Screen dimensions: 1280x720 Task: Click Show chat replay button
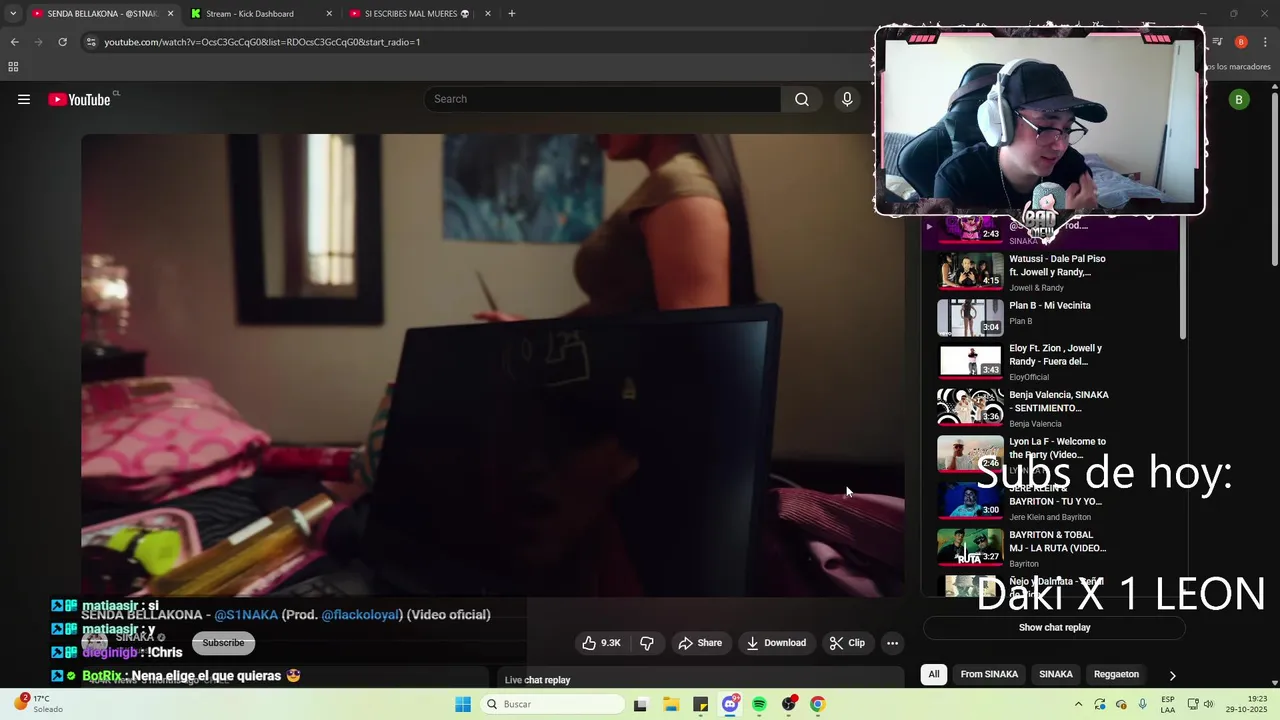pyautogui.click(x=1054, y=628)
